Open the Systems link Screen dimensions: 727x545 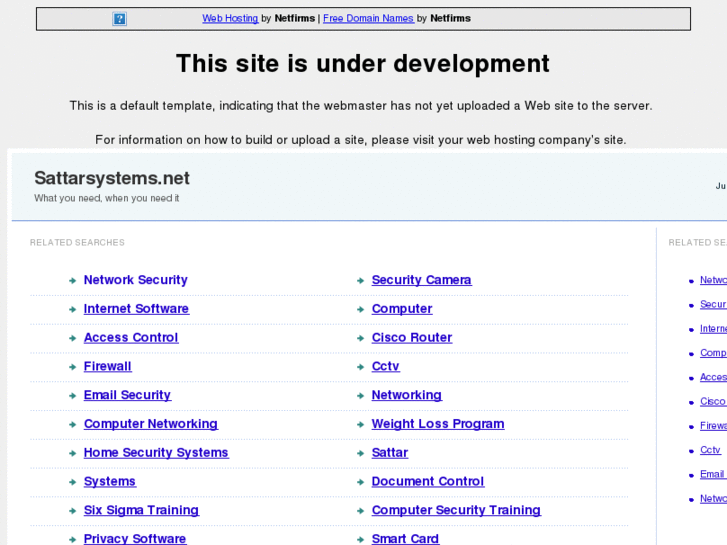tap(109, 481)
